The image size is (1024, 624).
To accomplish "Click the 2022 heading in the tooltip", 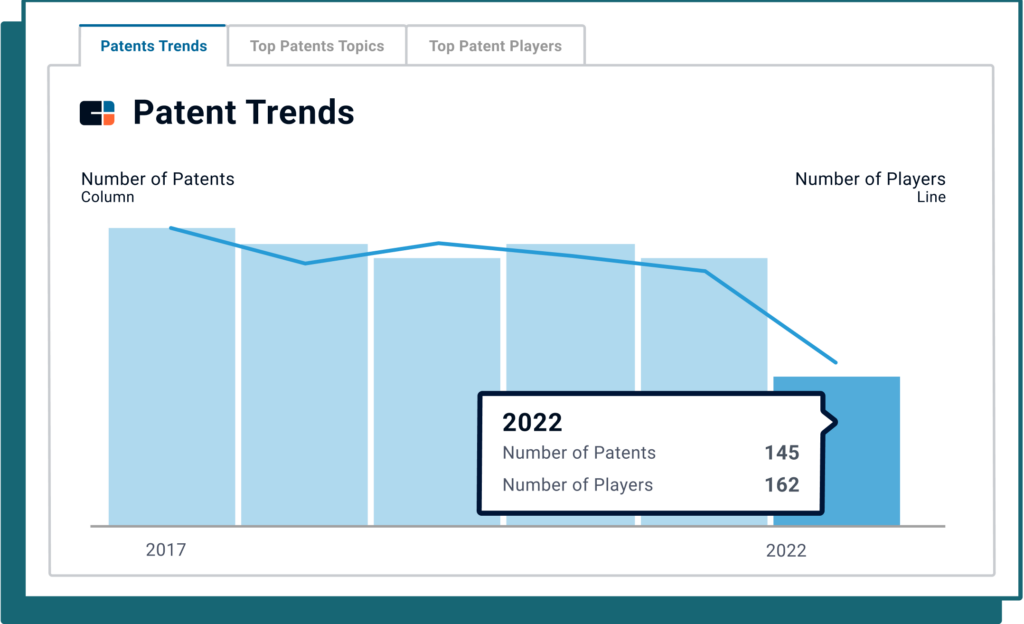I will click(x=532, y=421).
